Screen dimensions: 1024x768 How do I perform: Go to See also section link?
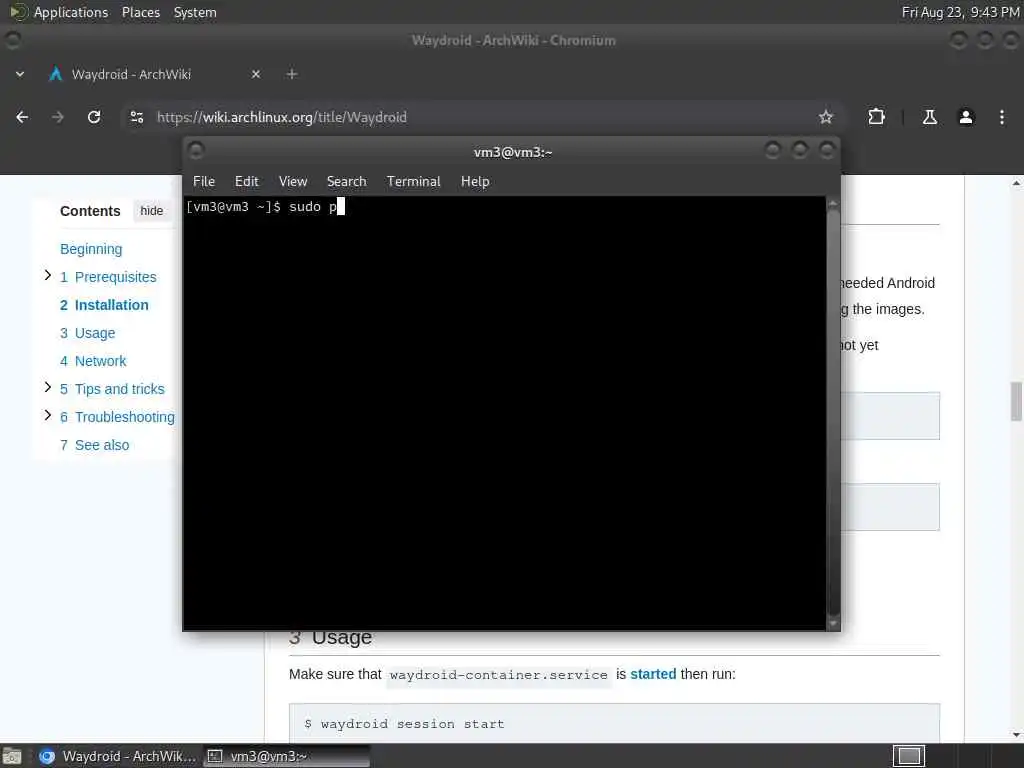95,445
